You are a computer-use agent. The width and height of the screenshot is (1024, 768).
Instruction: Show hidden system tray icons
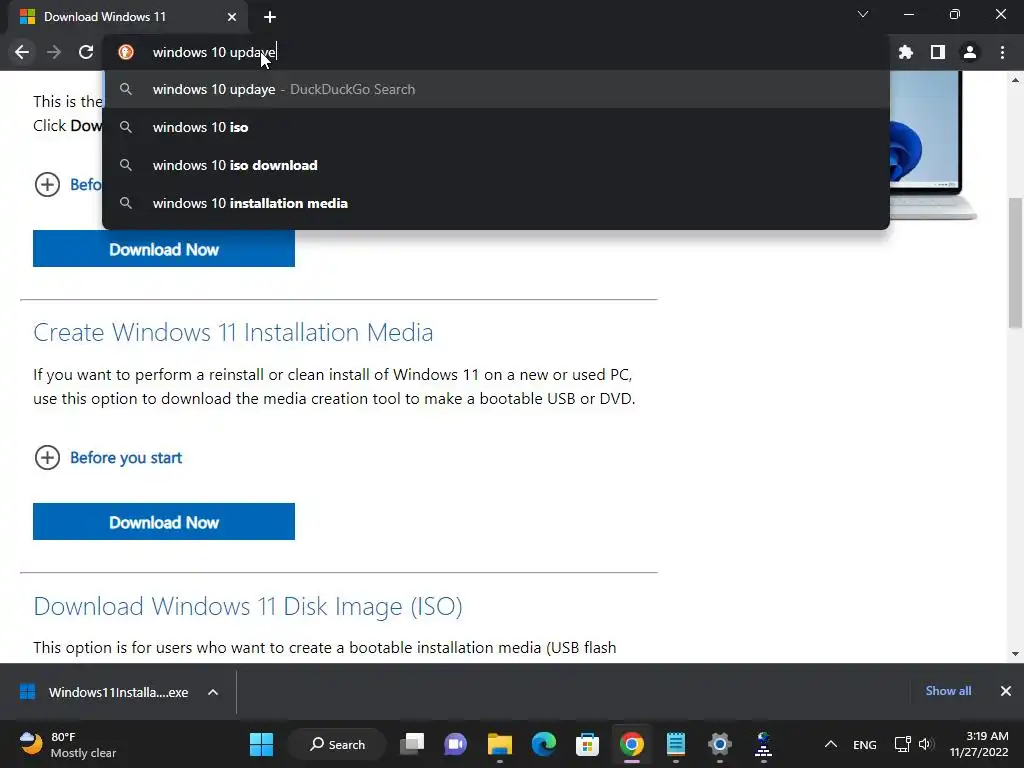[831, 744]
